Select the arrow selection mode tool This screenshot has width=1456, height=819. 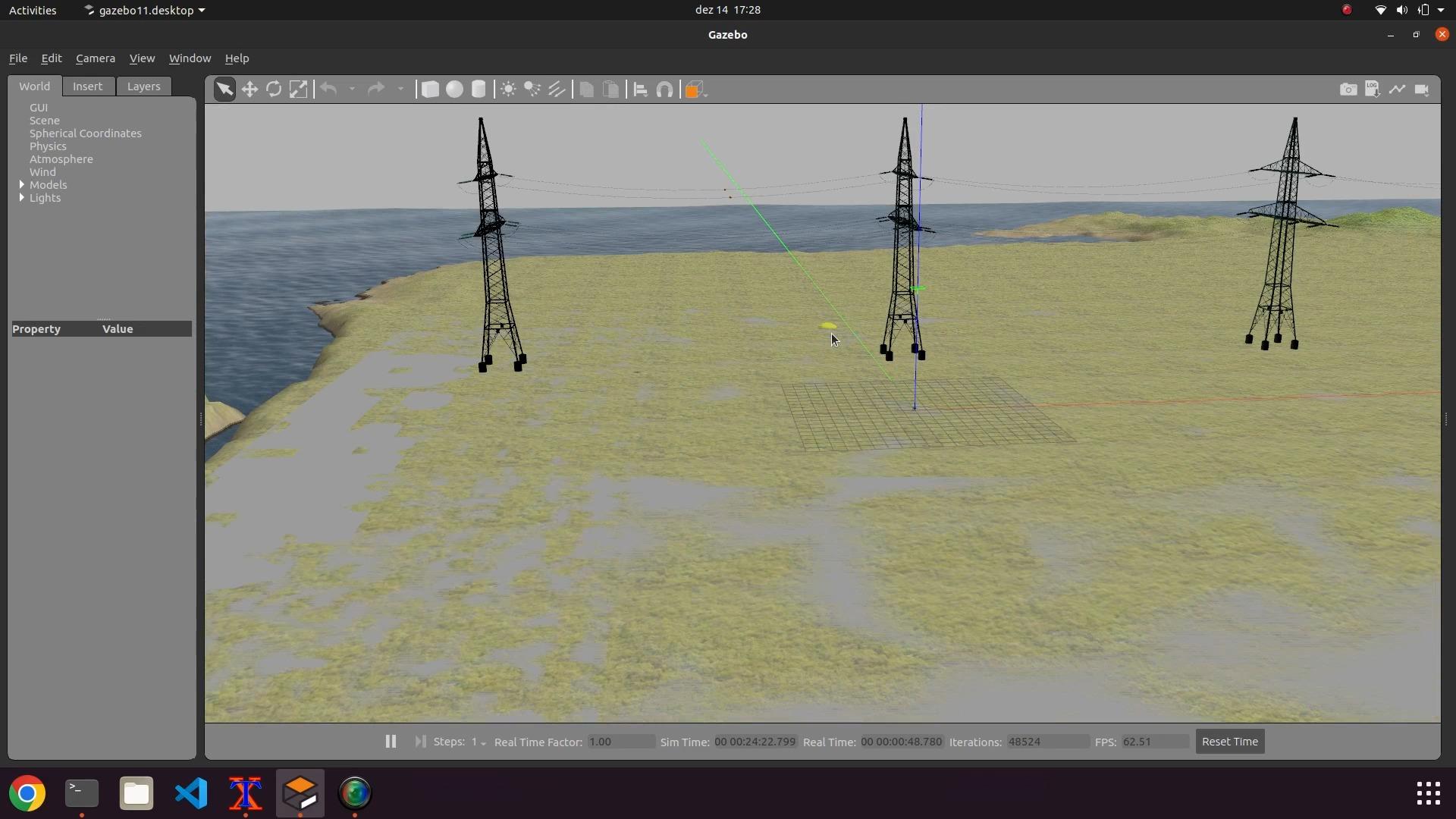[224, 89]
